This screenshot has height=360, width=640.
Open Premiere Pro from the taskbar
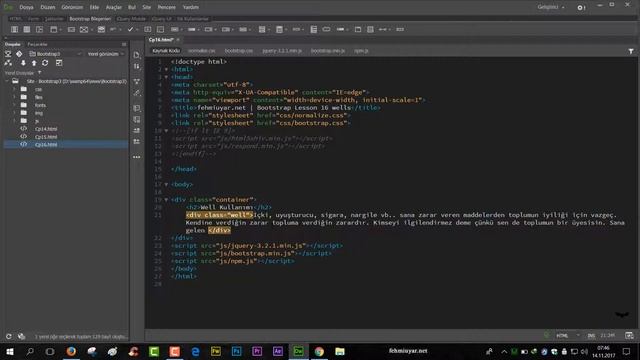[257, 351]
